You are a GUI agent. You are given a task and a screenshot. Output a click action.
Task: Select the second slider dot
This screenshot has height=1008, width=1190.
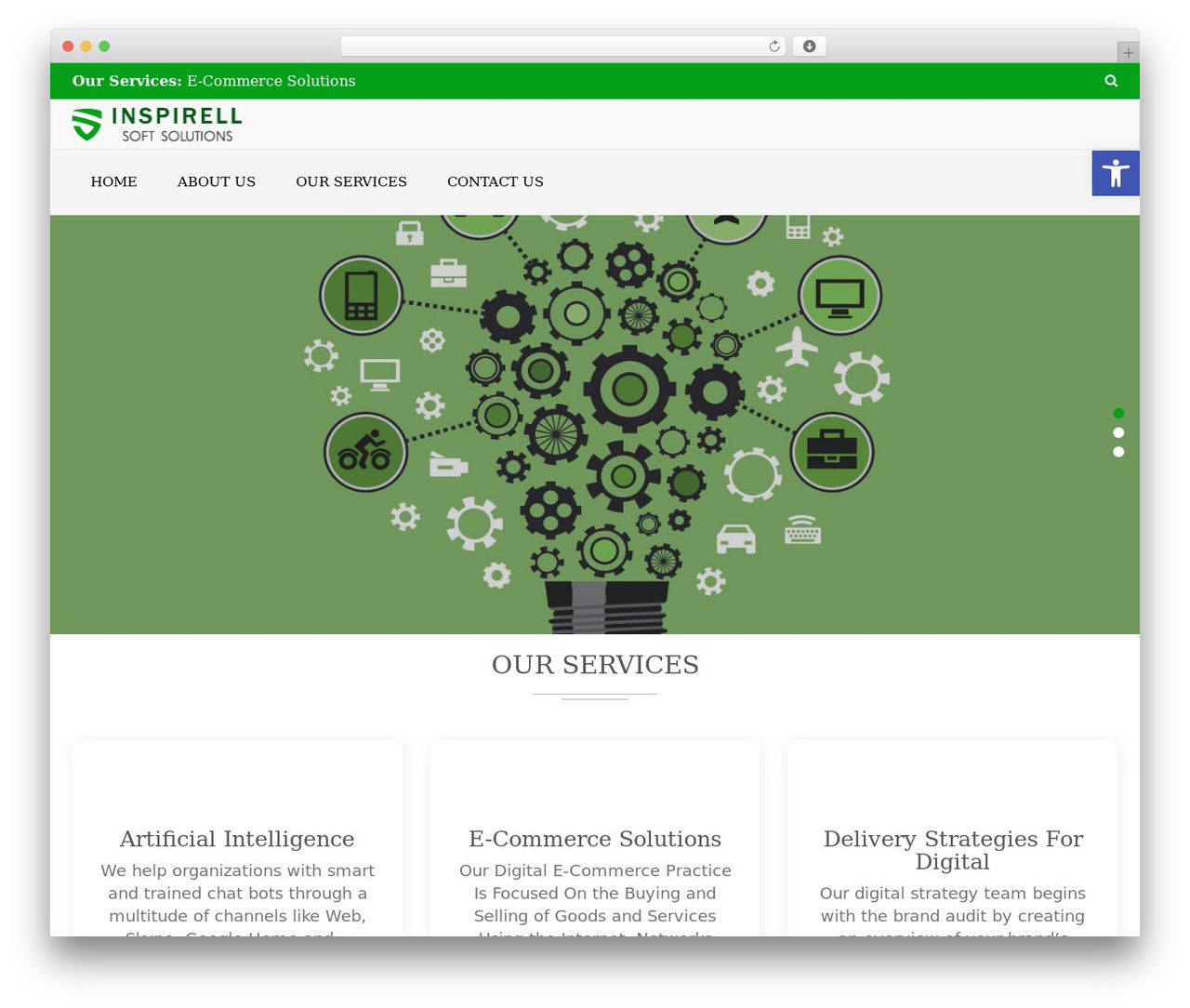1118,432
